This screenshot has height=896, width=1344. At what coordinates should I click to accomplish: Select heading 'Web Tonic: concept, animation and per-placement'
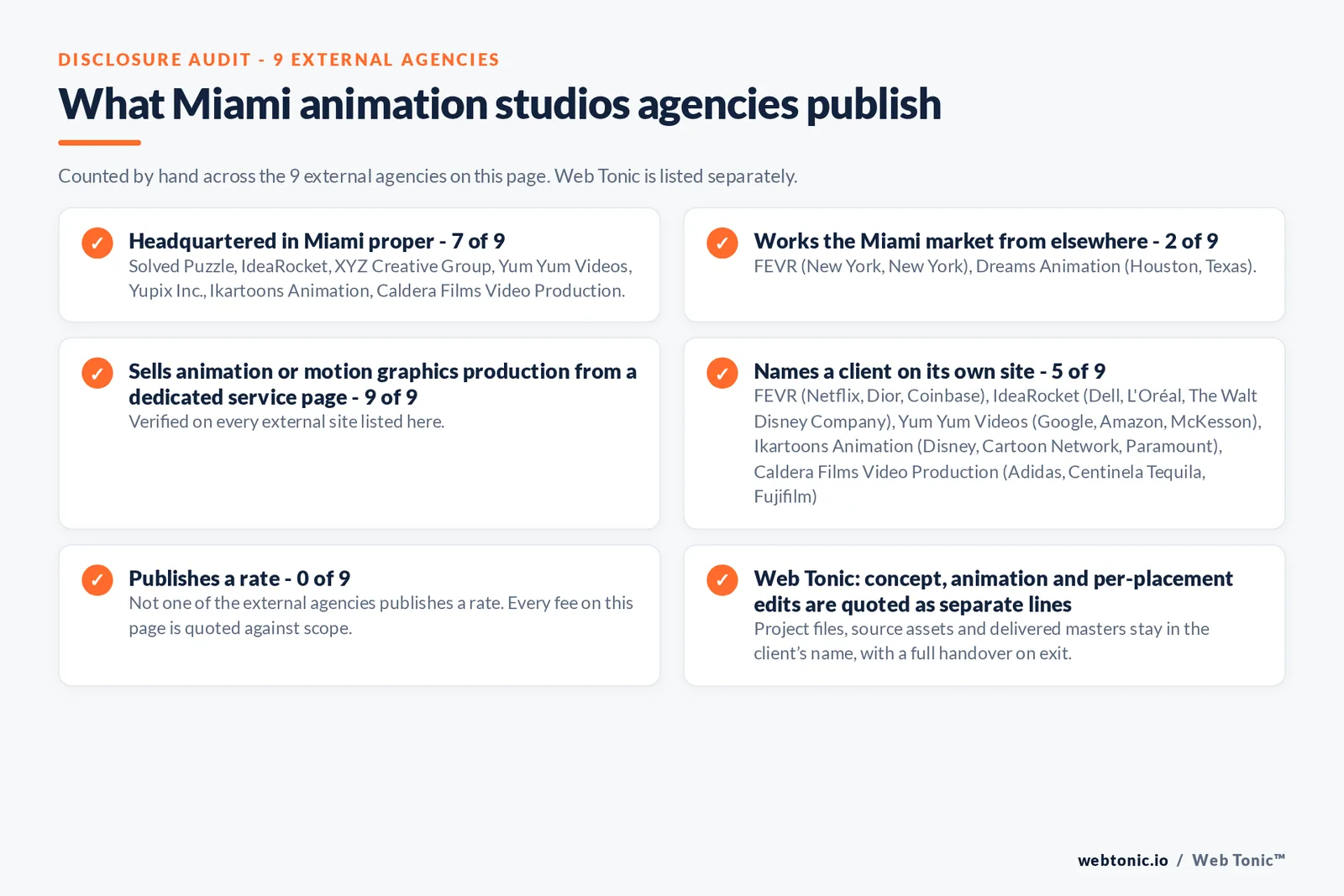[x=993, y=591]
